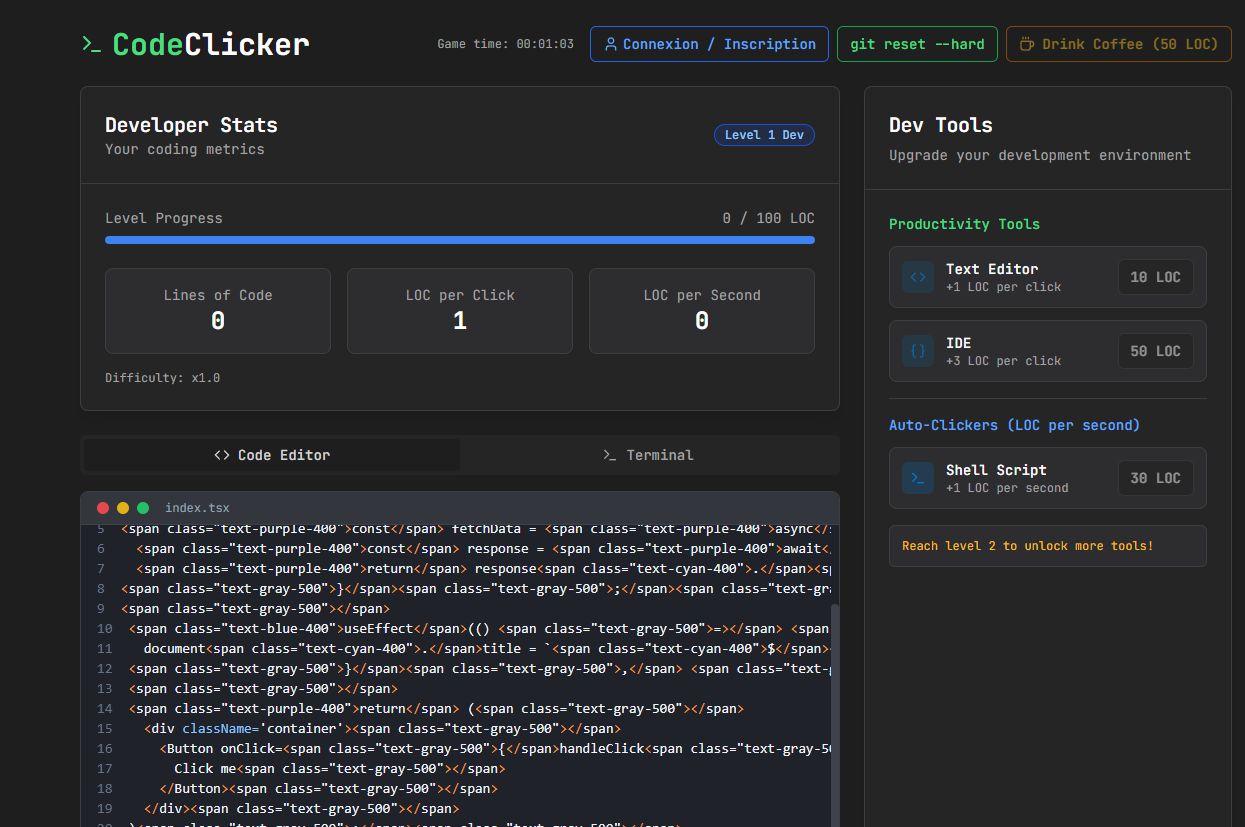Open Connexion / Inscription

(709, 44)
